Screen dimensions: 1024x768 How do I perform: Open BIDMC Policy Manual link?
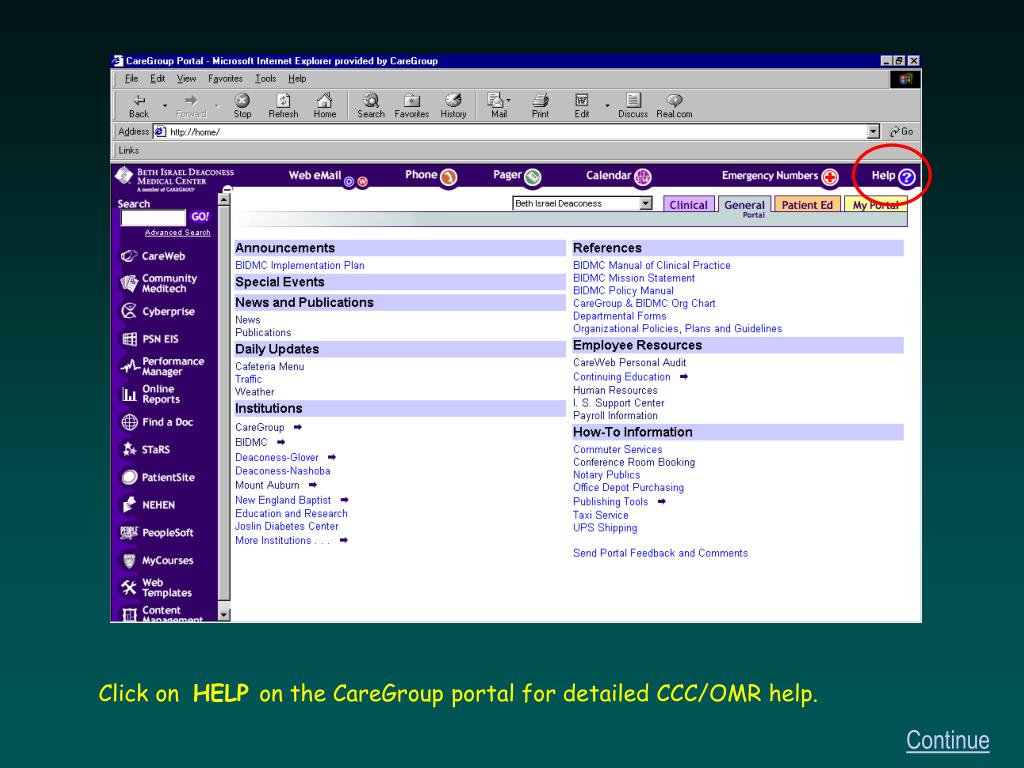[623, 291]
